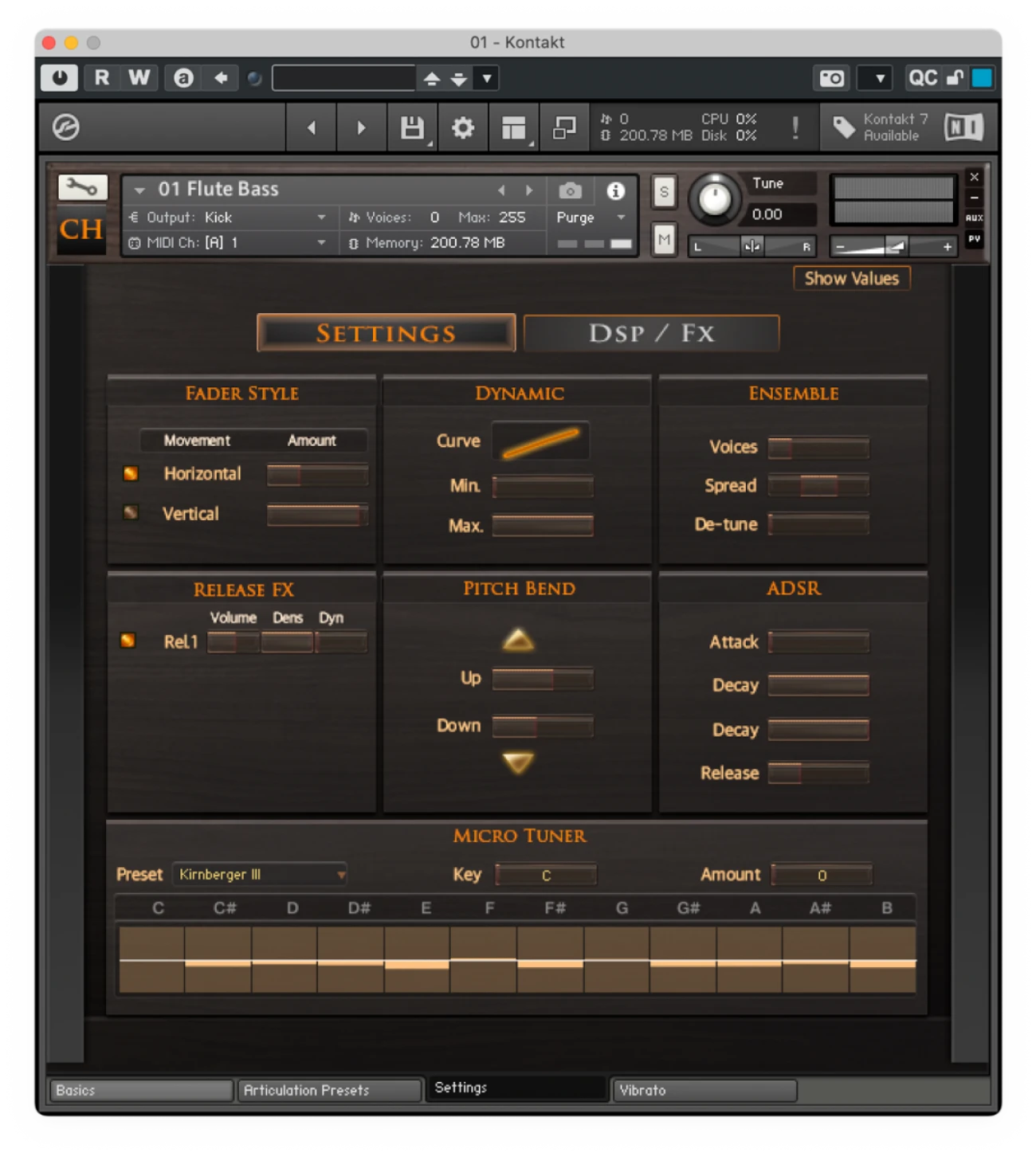Select next preset with down arrow

[x=459, y=78]
